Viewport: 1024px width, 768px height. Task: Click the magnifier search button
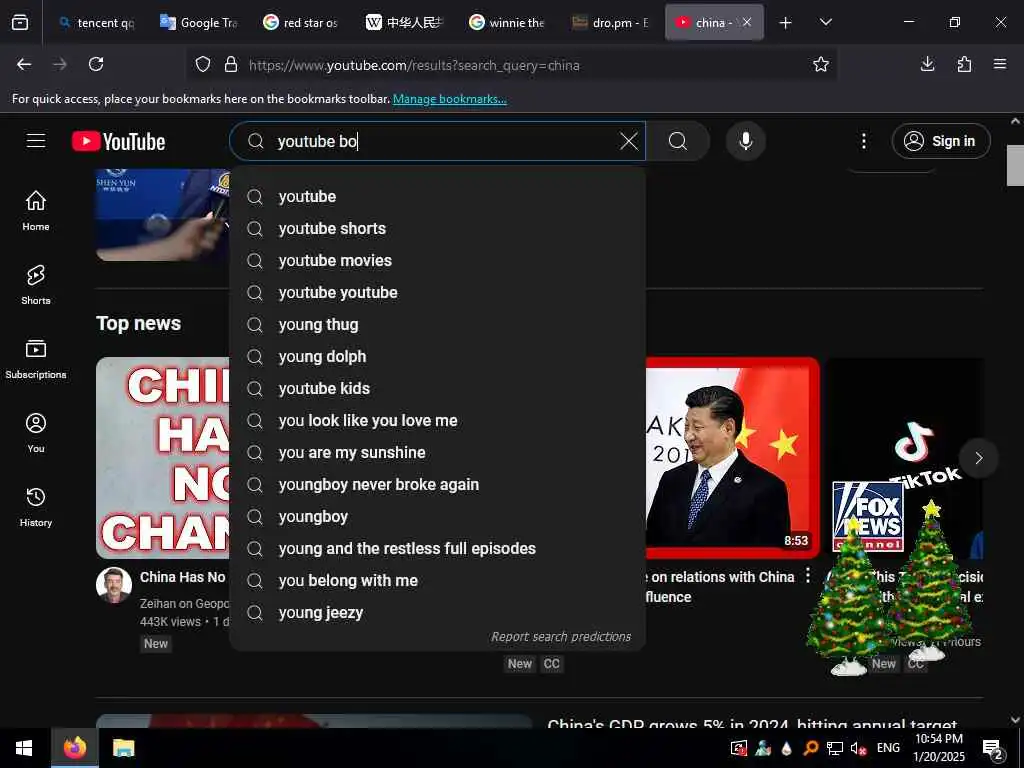(678, 141)
